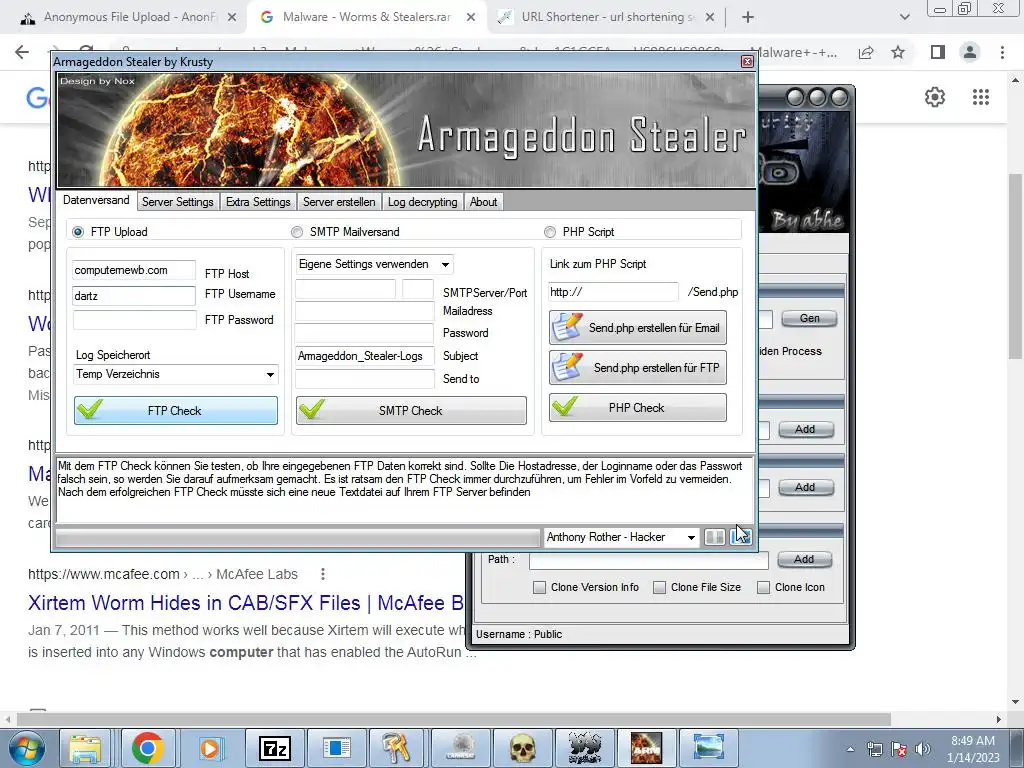Check Clone Version Info in back window
1024x768 pixels.
(x=539, y=587)
